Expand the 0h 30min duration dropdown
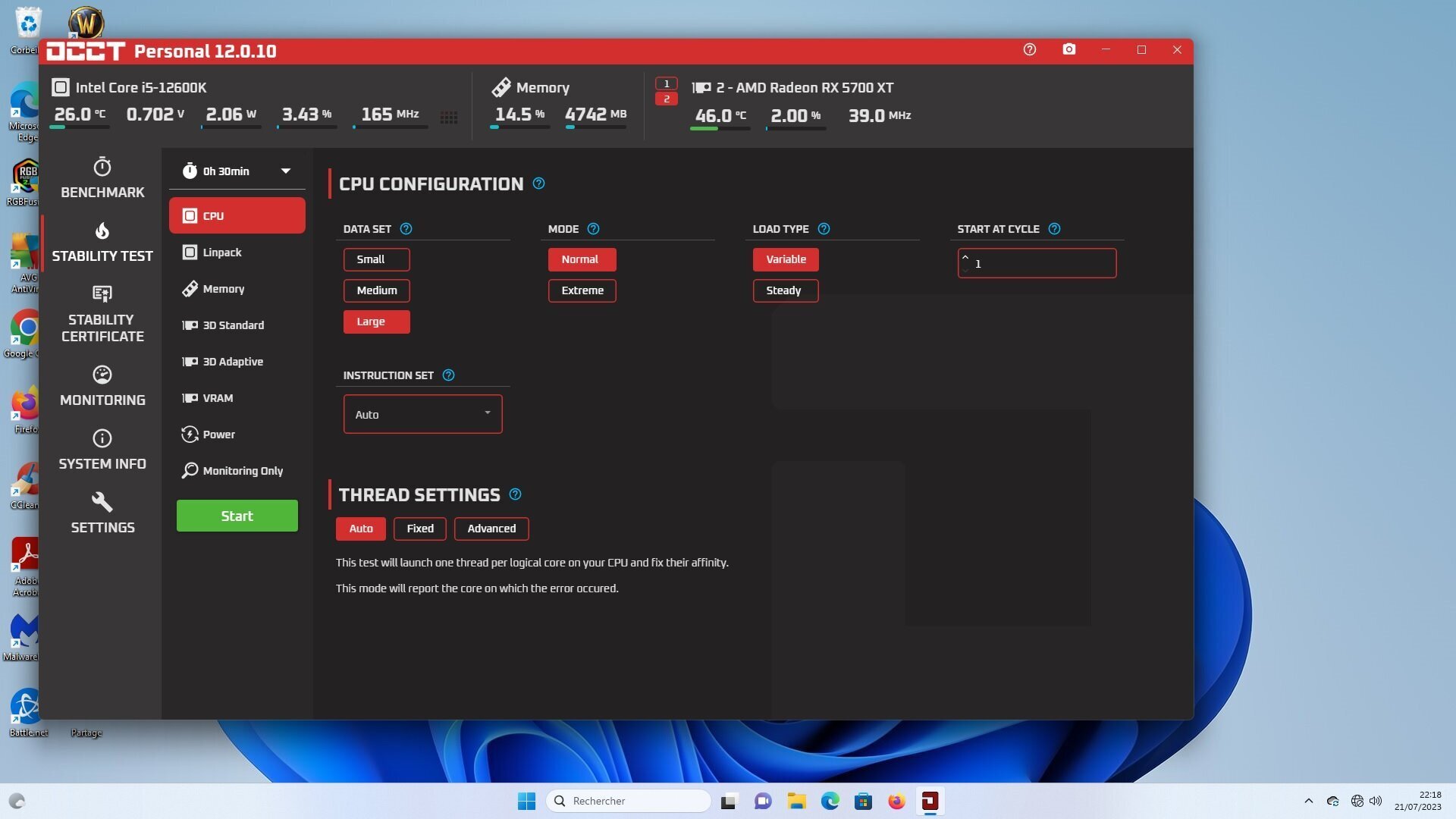This screenshot has height=819, width=1456. pos(237,171)
